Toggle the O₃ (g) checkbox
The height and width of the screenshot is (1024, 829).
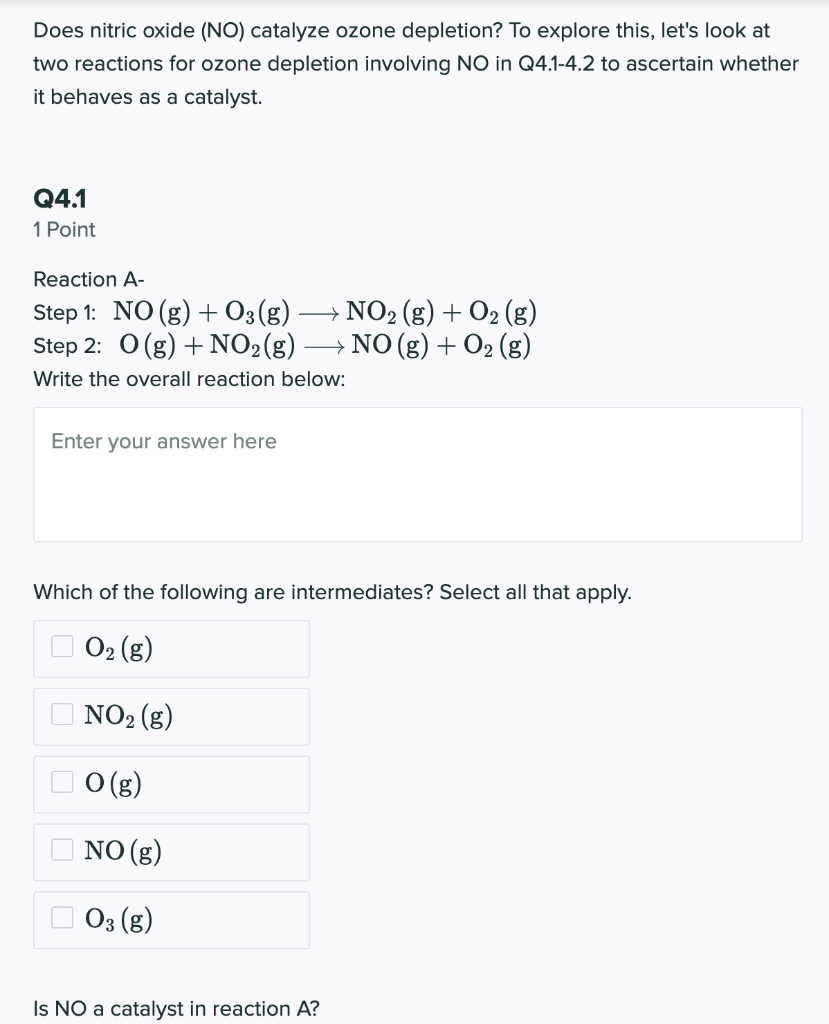(x=62, y=918)
